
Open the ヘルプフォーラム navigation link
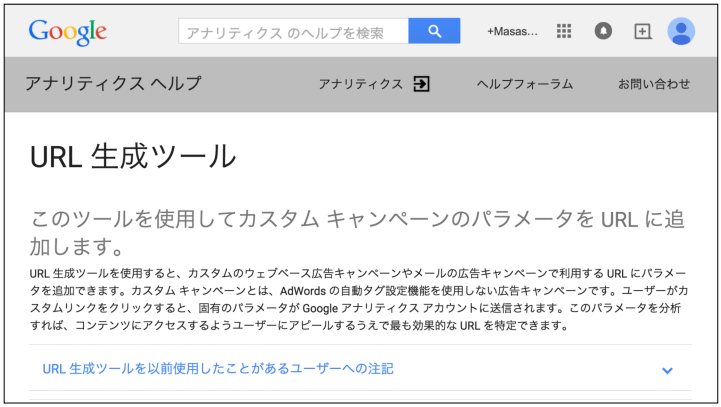click(525, 84)
